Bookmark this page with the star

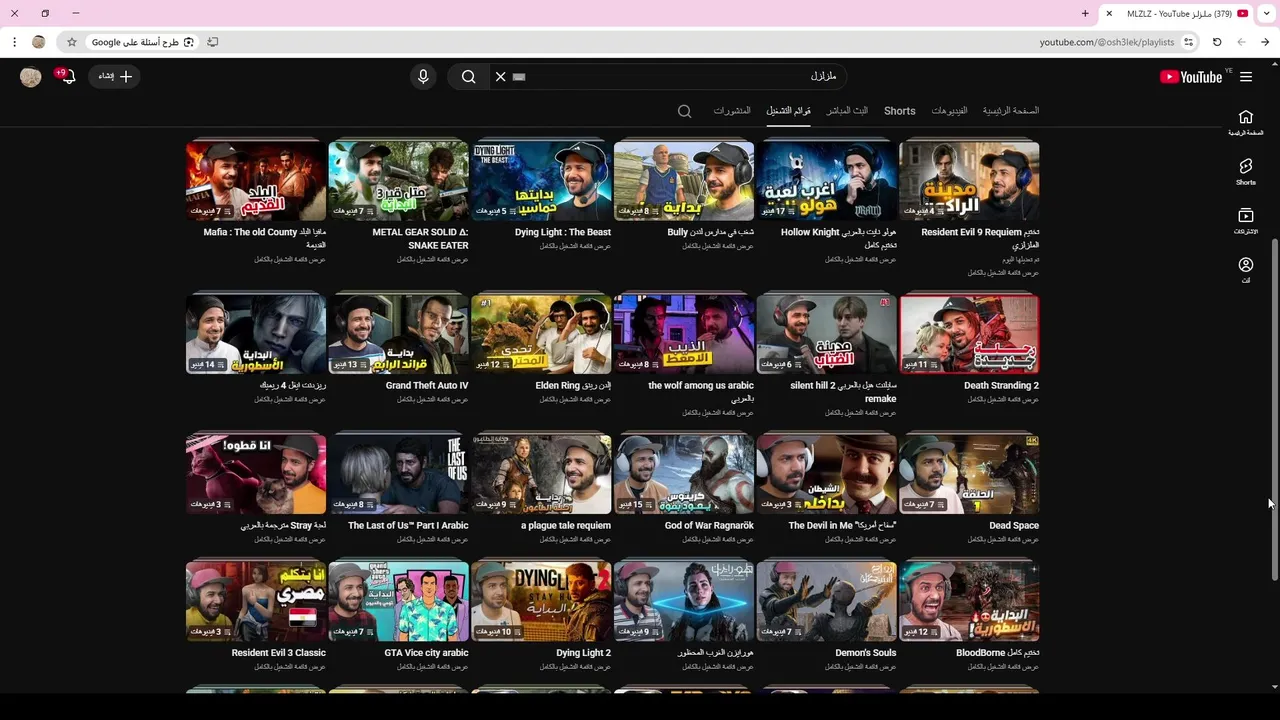point(71,42)
